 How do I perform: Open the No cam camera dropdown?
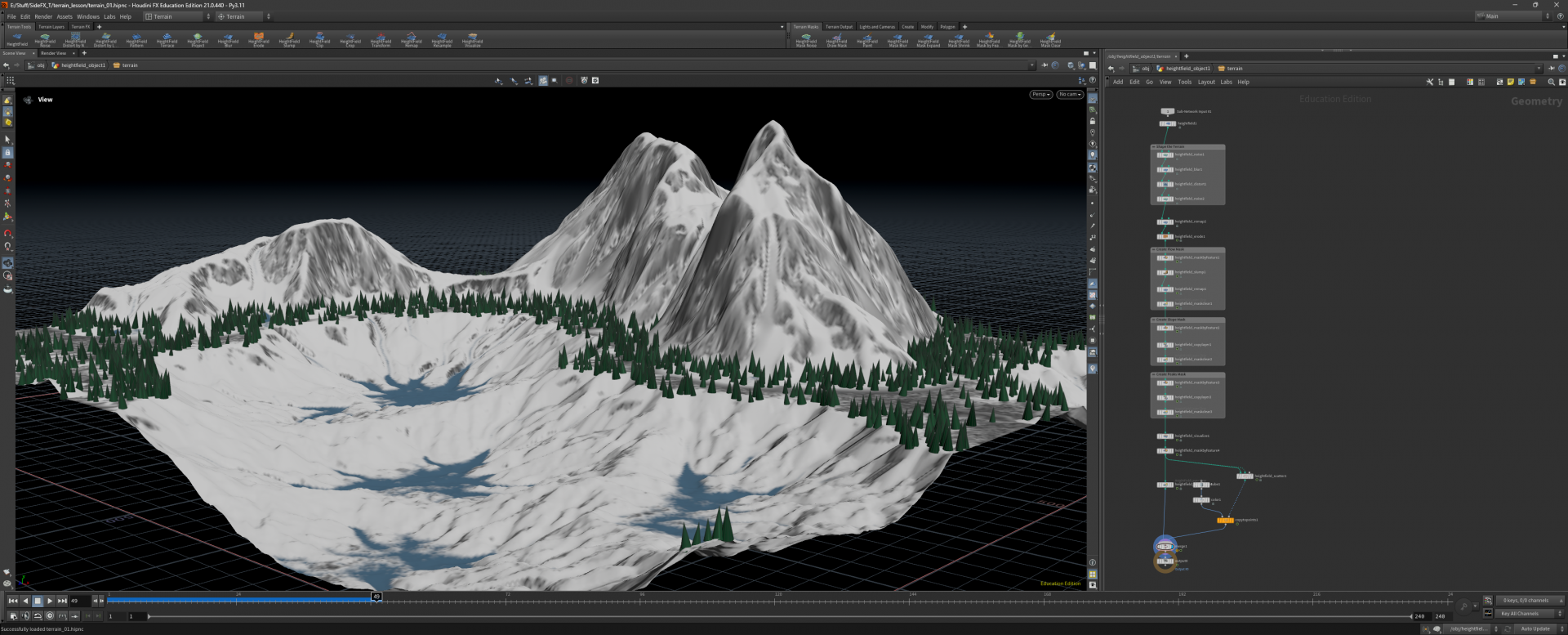[x=1069, y=95]
